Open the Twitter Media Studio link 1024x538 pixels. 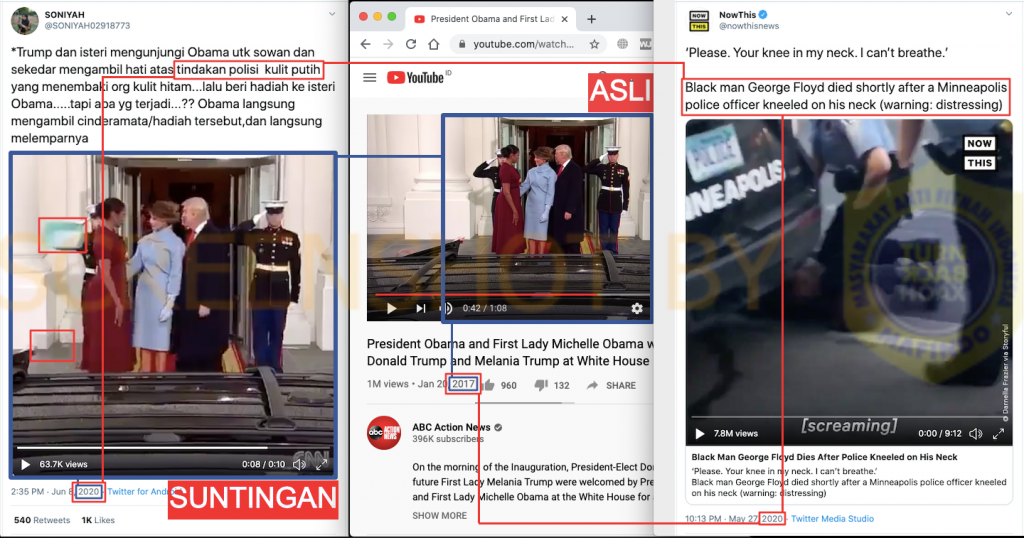point(832,518)
